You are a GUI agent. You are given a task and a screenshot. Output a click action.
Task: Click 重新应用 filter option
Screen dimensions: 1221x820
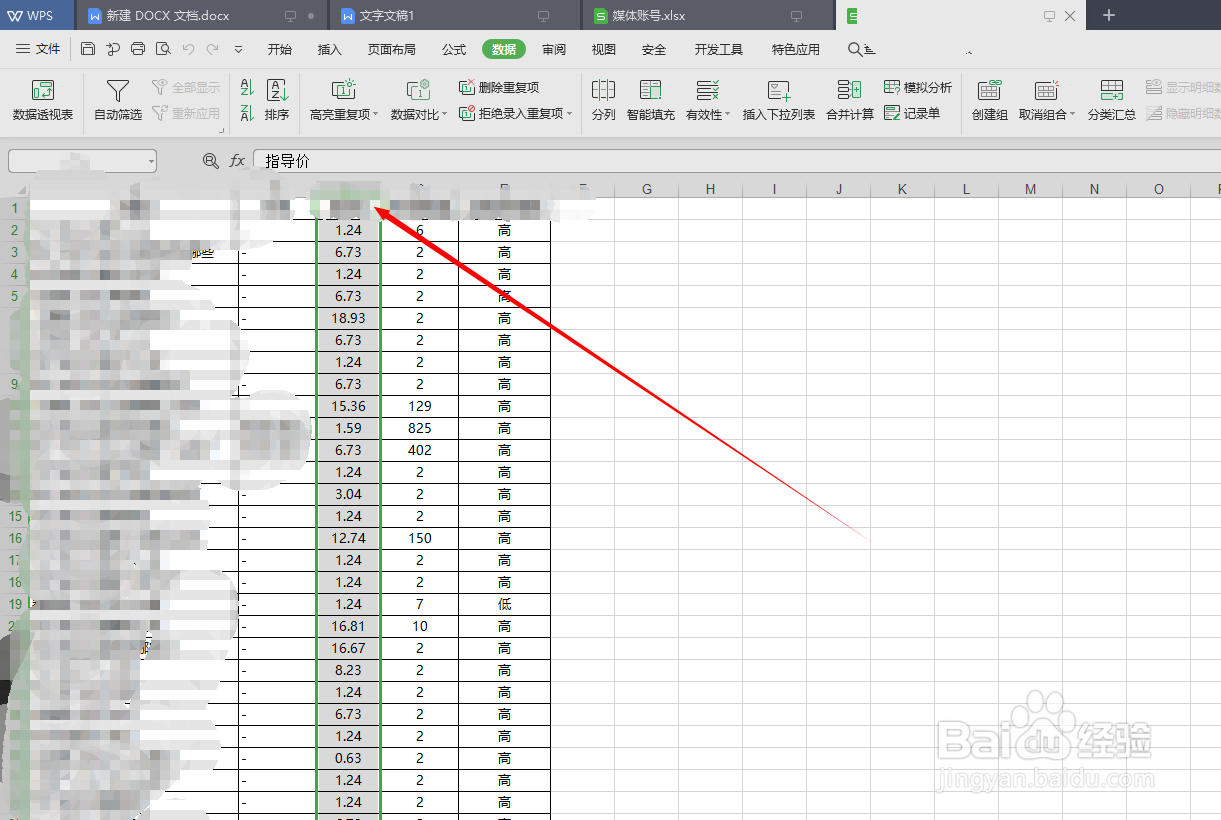[186, 114]
